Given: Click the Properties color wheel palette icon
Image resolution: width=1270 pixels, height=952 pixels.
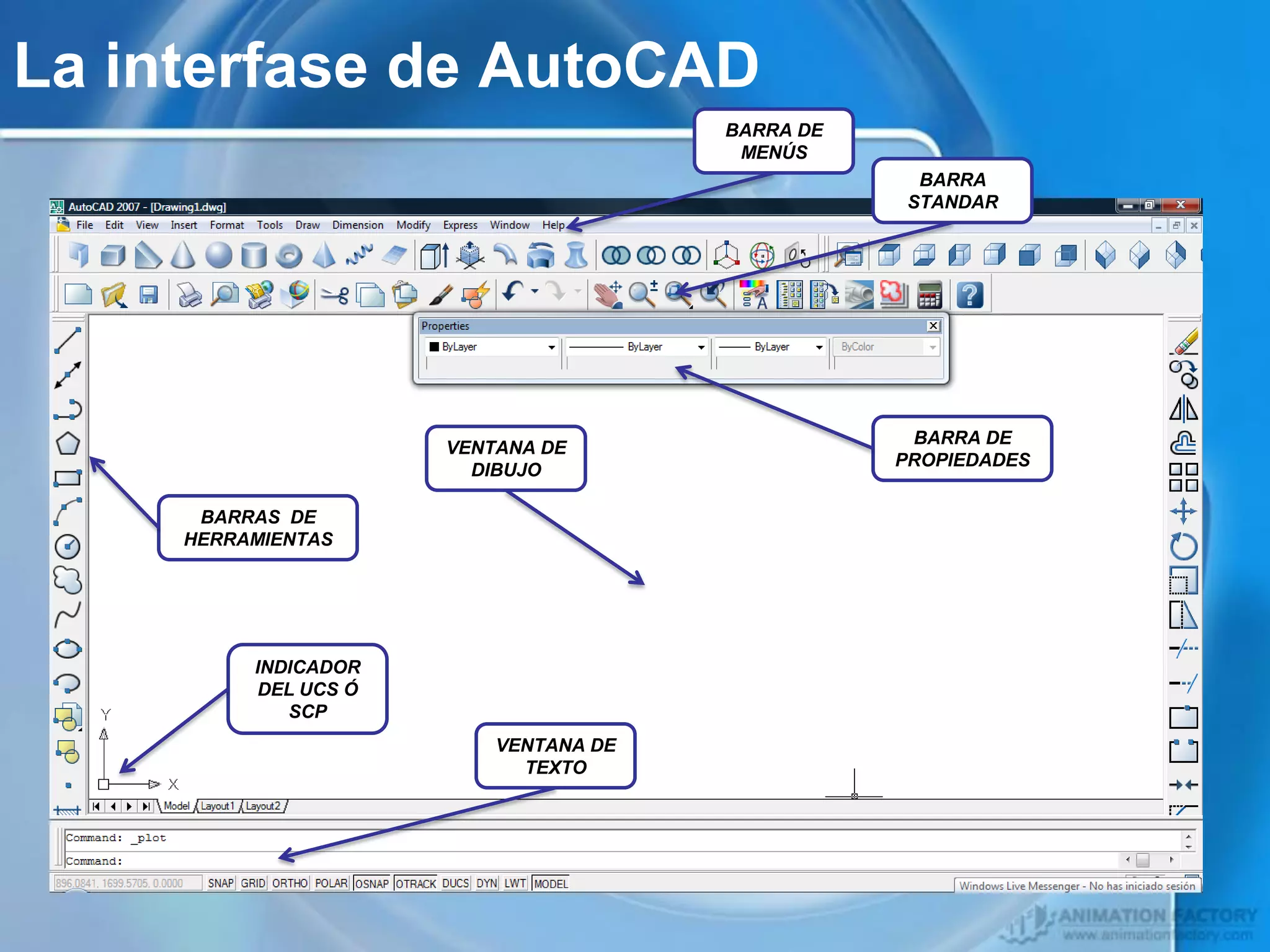Looking at the screenshot, I should pyautogui.click(x=754, y=295).
